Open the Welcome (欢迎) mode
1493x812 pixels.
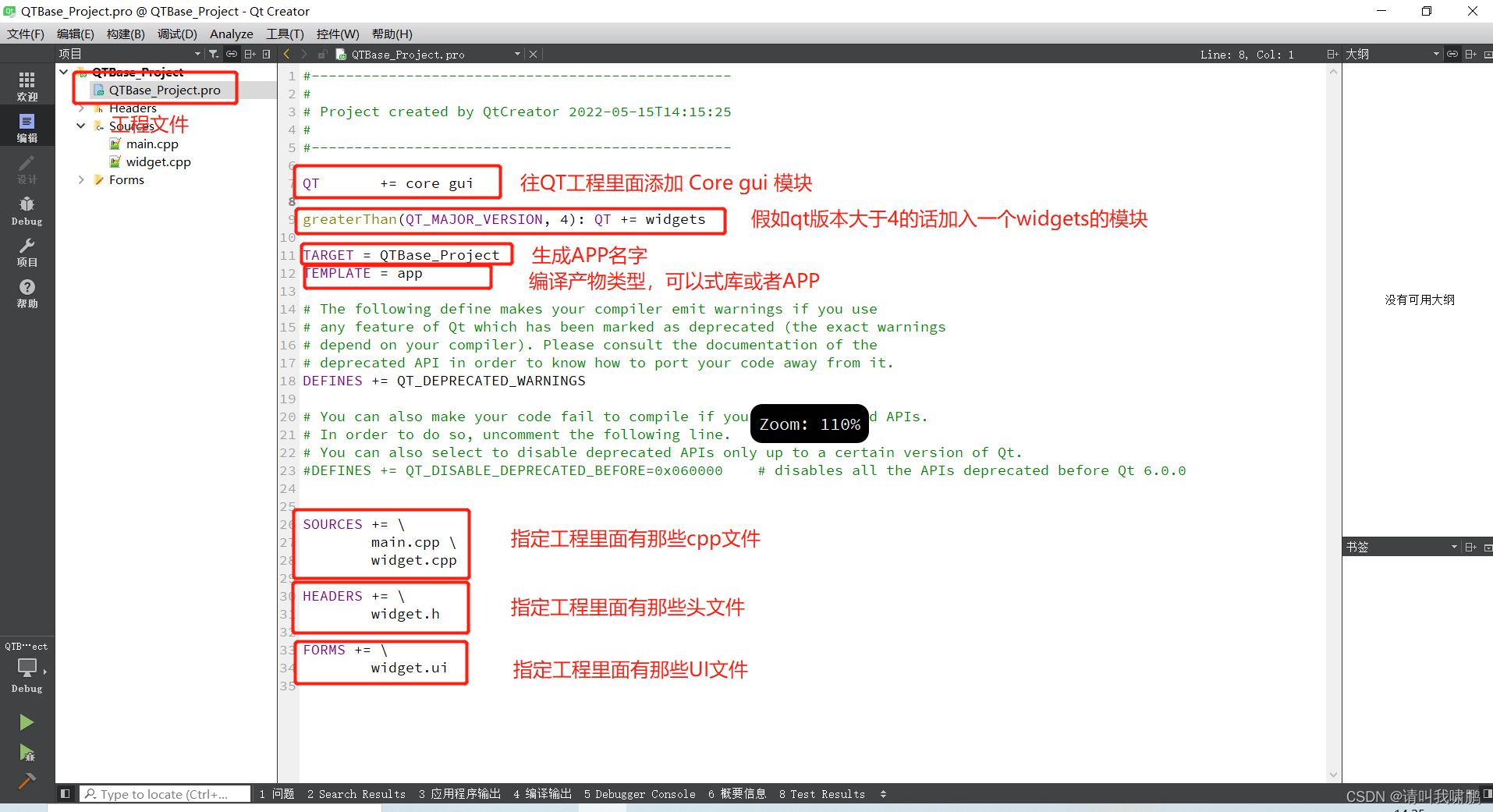tap(27, 86)
